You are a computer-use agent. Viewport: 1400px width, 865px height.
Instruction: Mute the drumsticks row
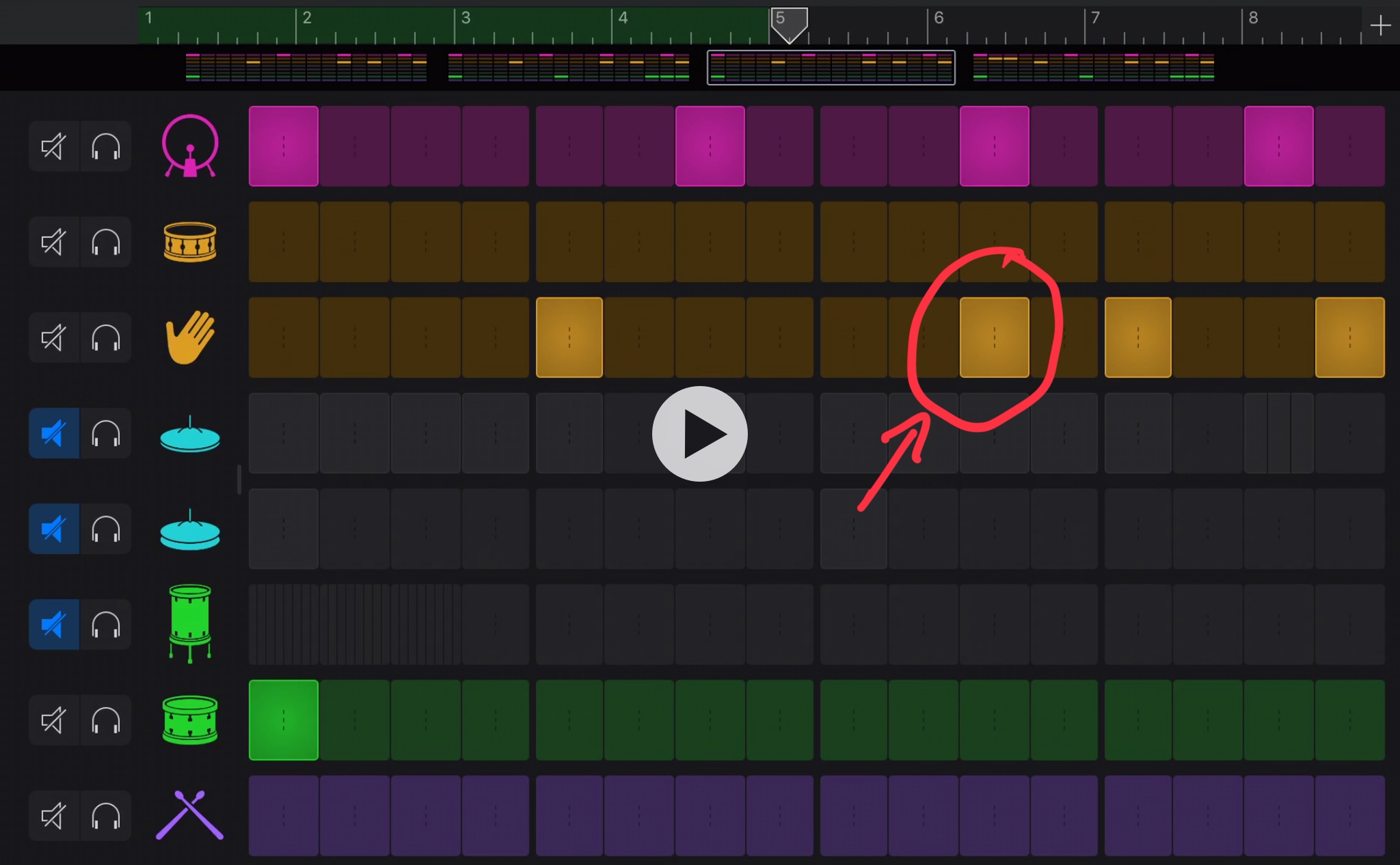pos(53,816)
